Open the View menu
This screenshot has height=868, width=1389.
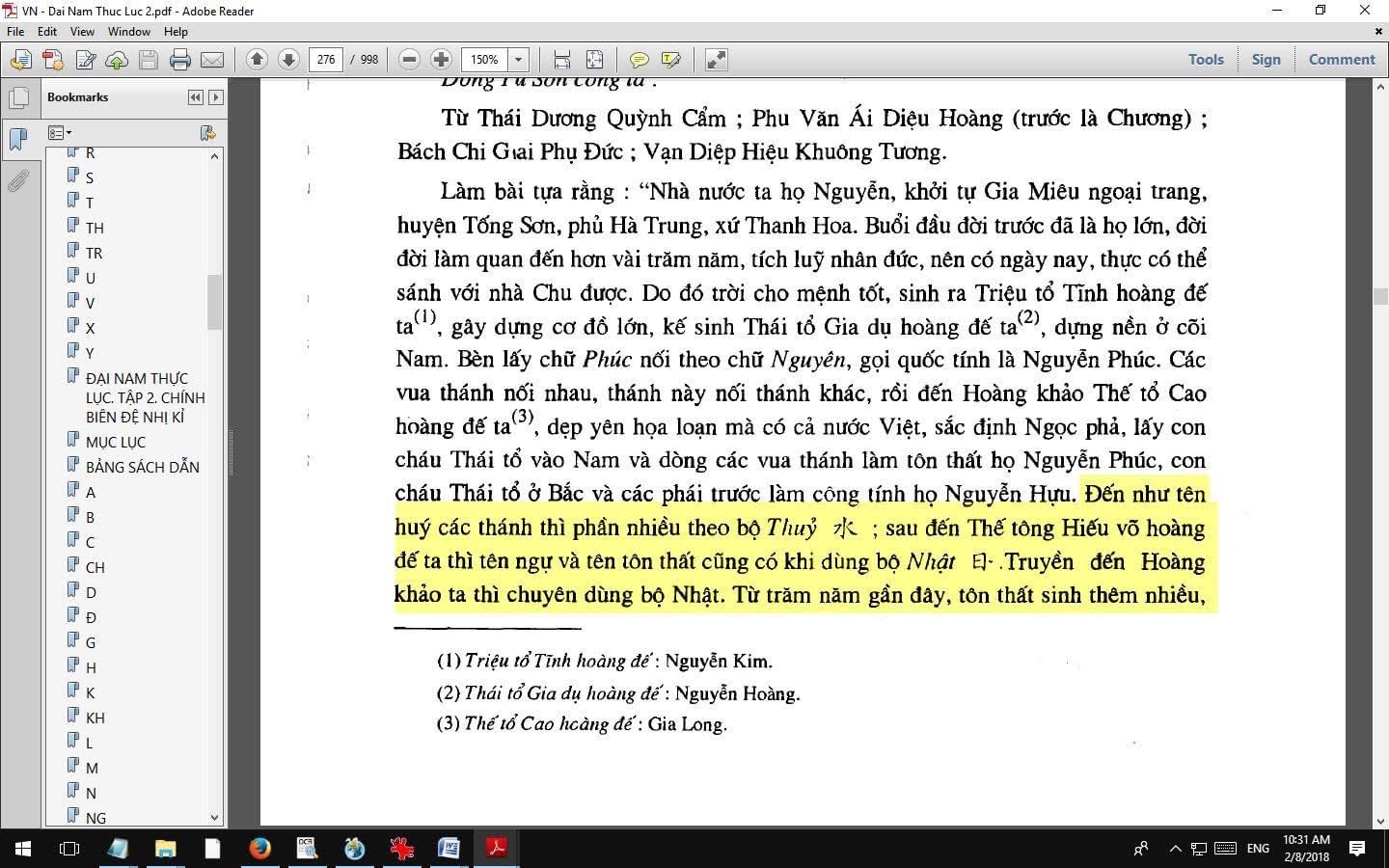tap(82, 32)
